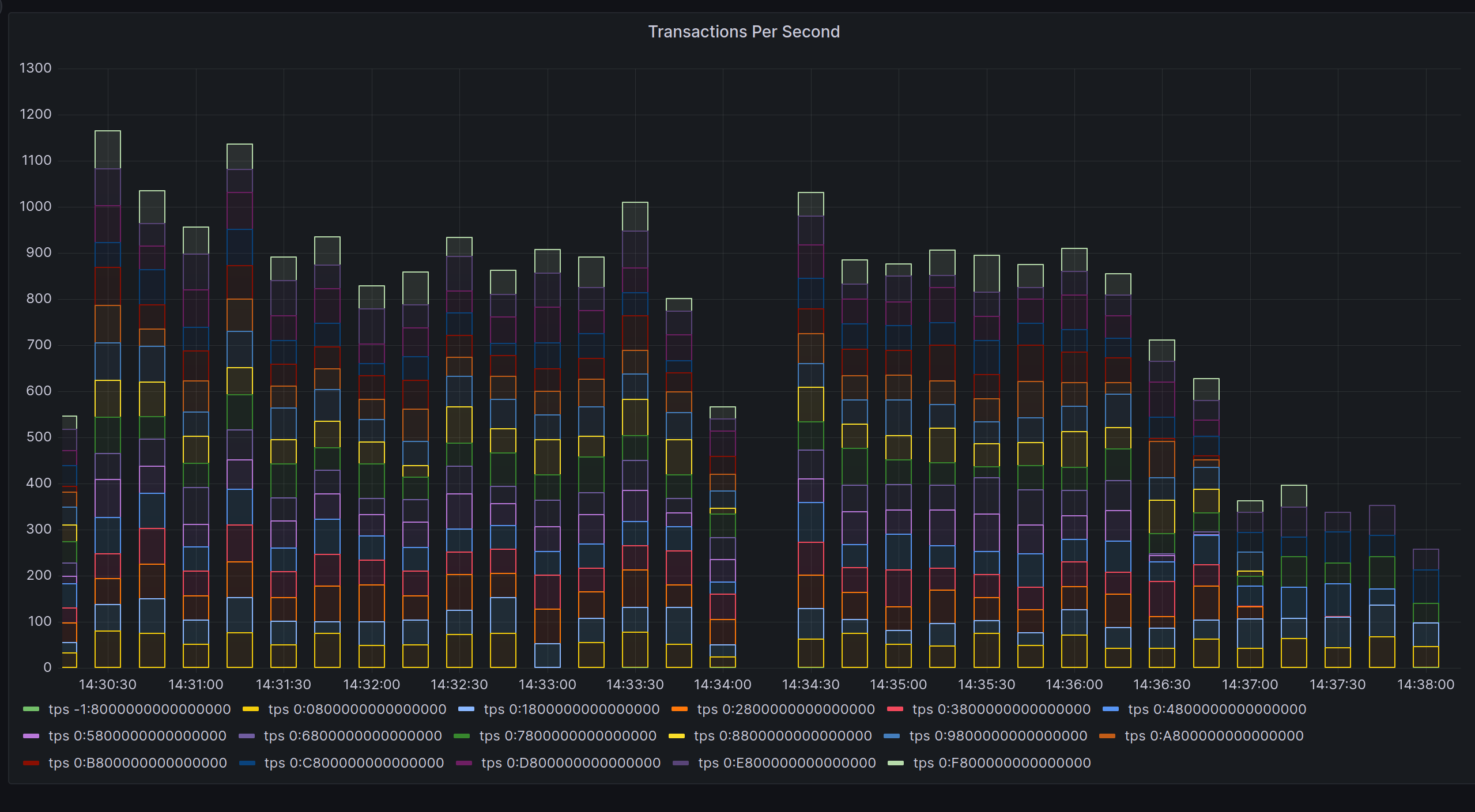Toggle series tps -1:8000000000000000 in legend
The image size is (1475, 812).
click(139, 709)
